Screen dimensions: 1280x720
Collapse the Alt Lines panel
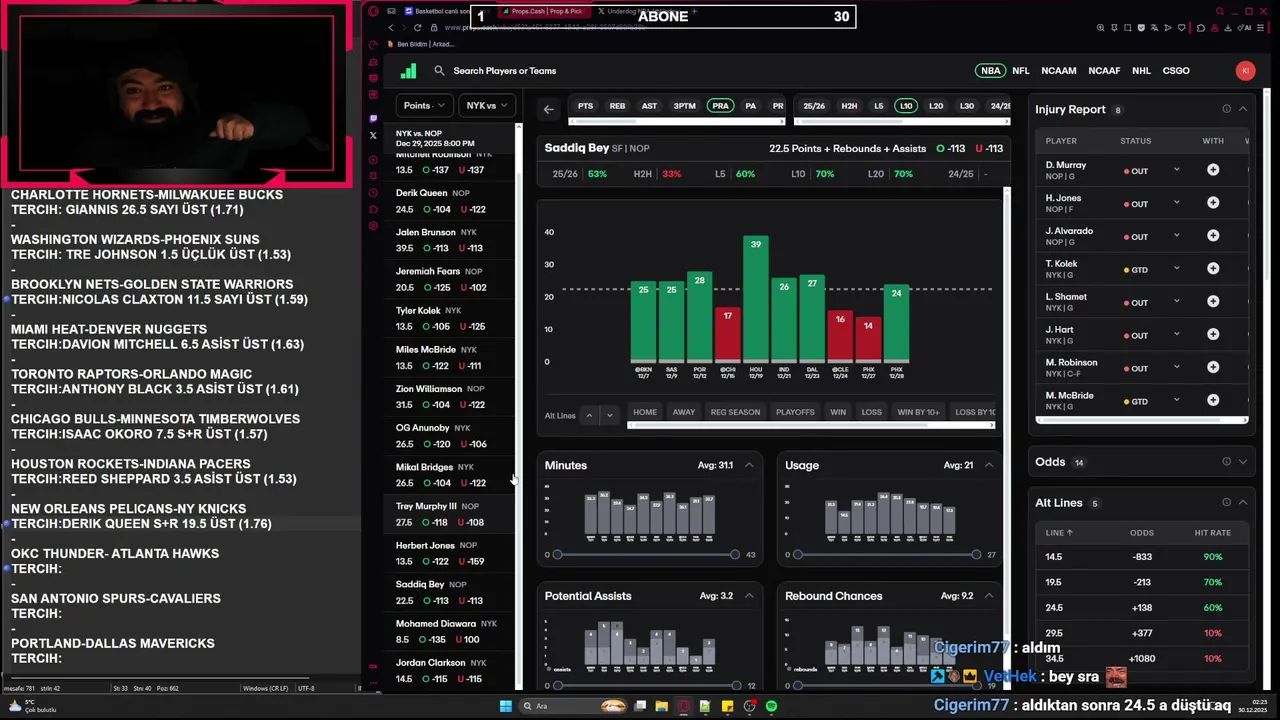[1243, 502]
